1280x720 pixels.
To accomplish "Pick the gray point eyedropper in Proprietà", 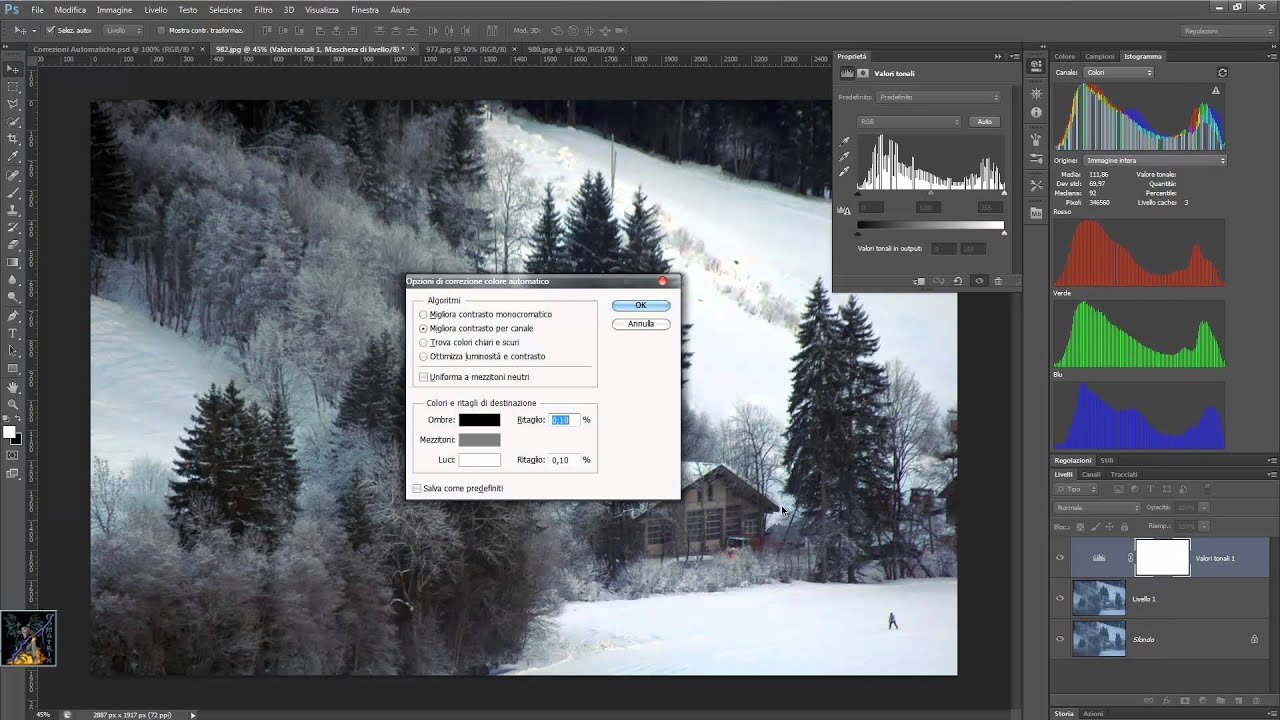I will point(845,157).
